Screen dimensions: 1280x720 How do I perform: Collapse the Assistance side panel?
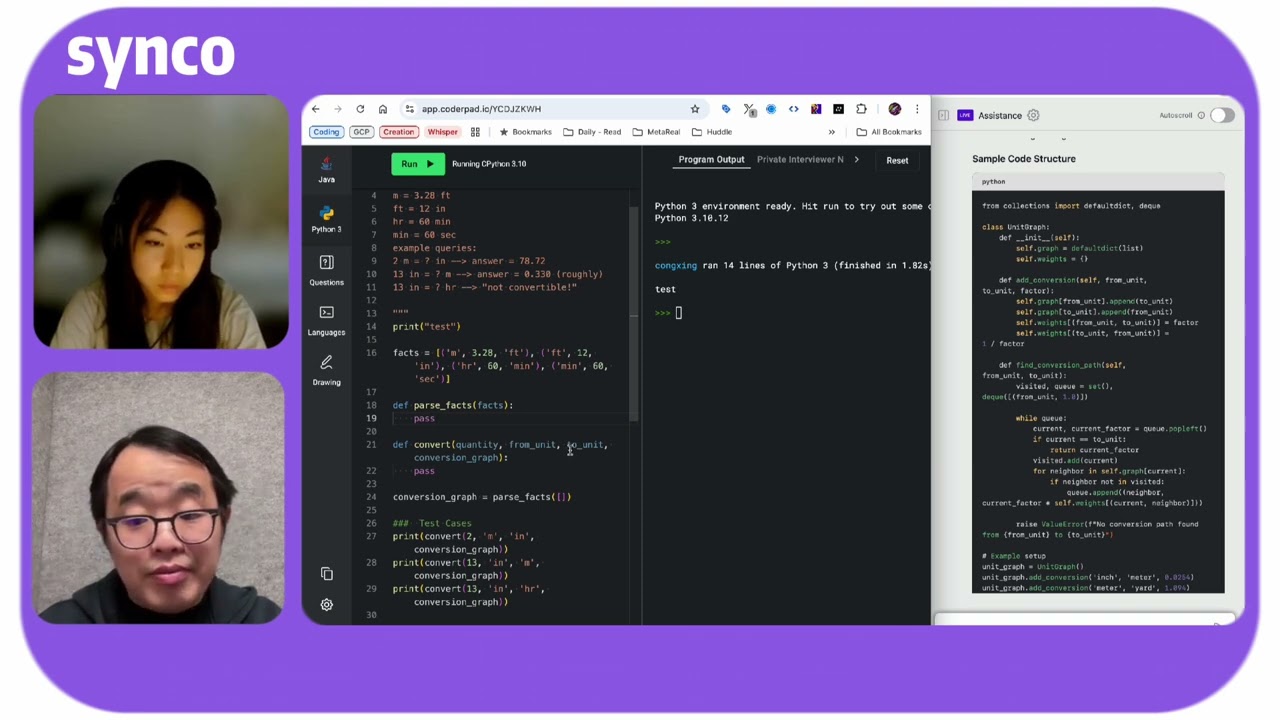[943, 115]
